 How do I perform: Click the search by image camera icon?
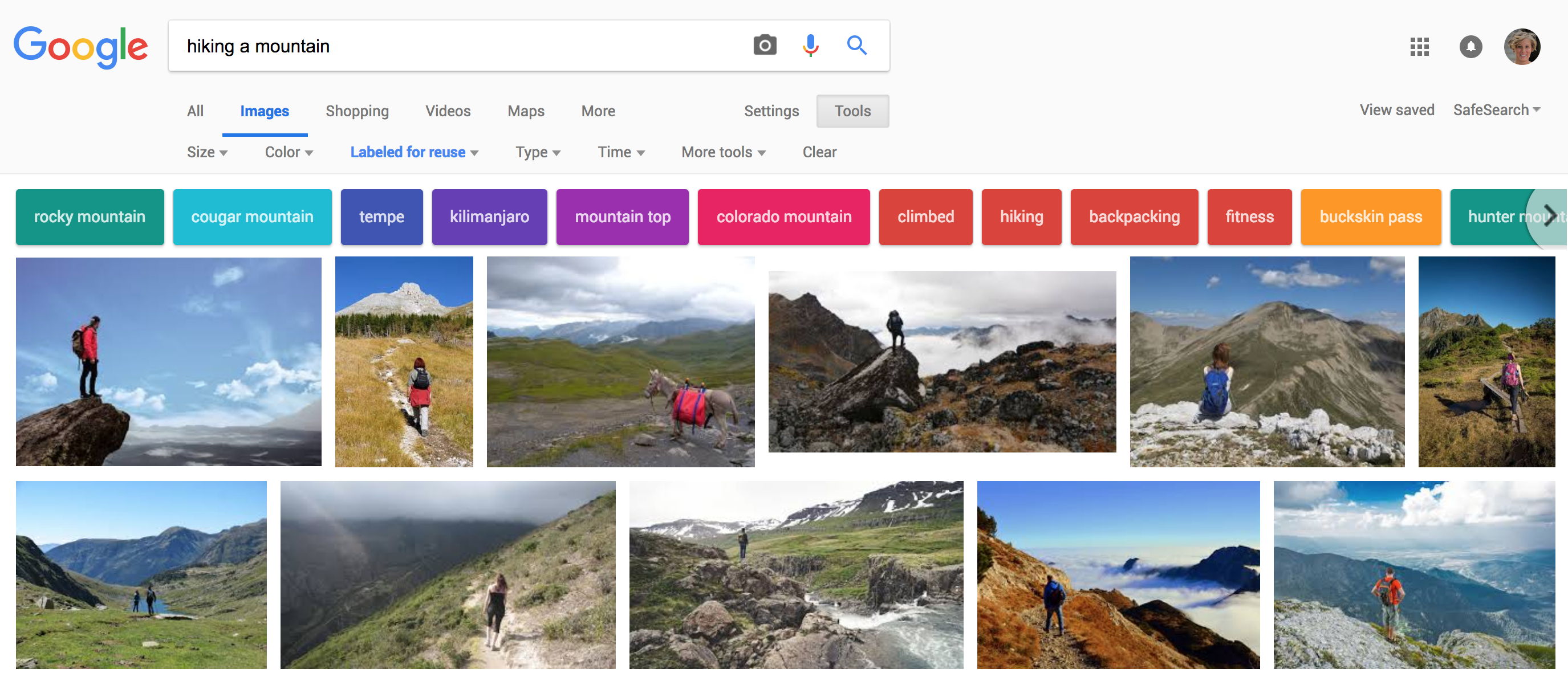pyautogui.click(x=765, y=46)
